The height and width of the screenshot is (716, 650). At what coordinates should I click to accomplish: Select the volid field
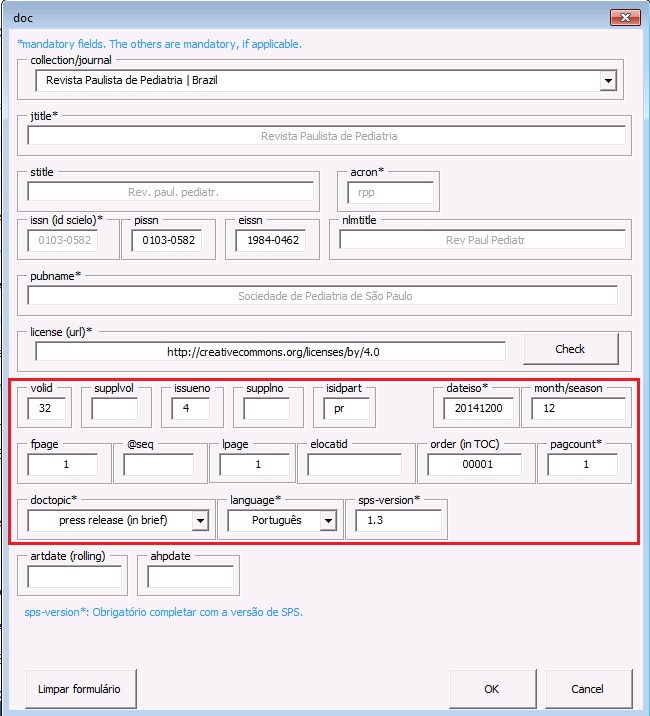47,408
